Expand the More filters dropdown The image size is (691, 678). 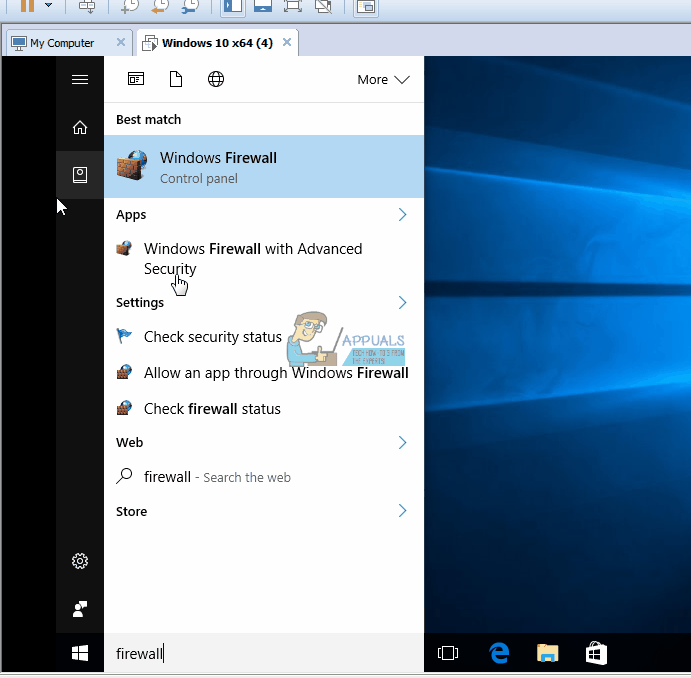(x=383, y=80)
